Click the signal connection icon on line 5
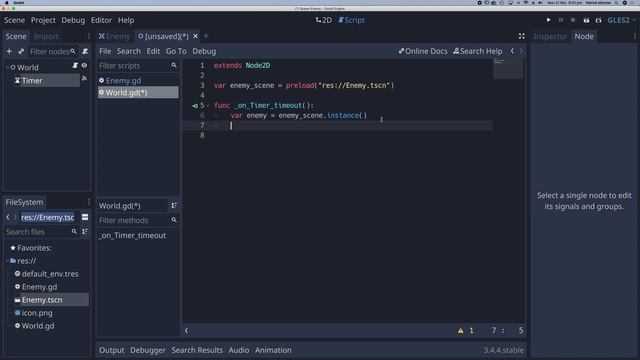The width and height of the screenshot is (640, 360). [x=195, y=106]
